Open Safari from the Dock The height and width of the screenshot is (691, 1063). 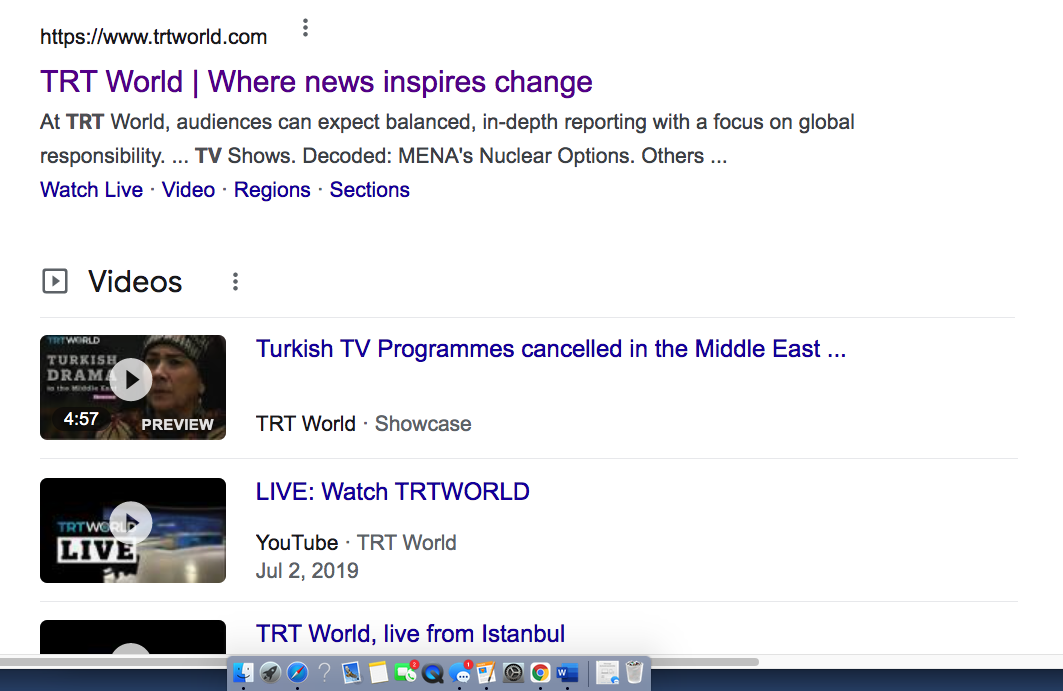297,673
